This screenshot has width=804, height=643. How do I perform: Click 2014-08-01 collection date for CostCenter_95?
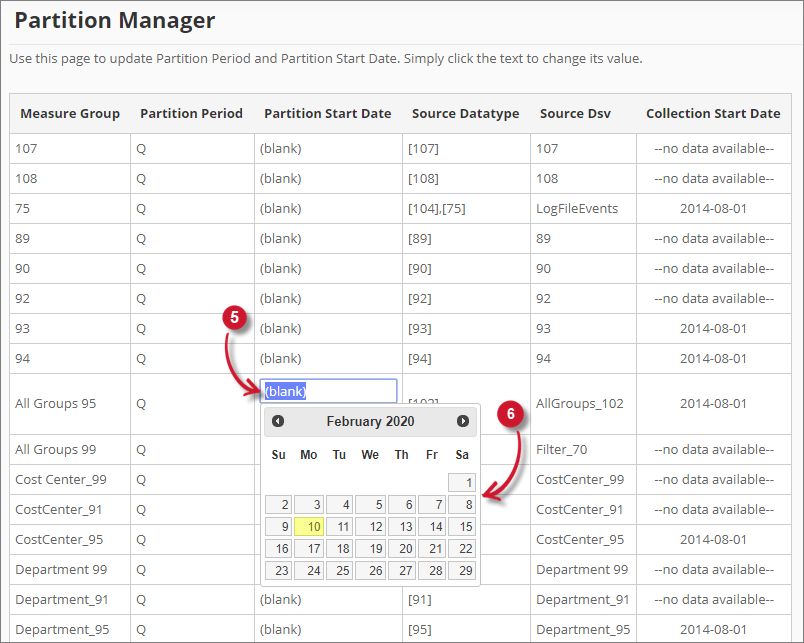[713, 539]
